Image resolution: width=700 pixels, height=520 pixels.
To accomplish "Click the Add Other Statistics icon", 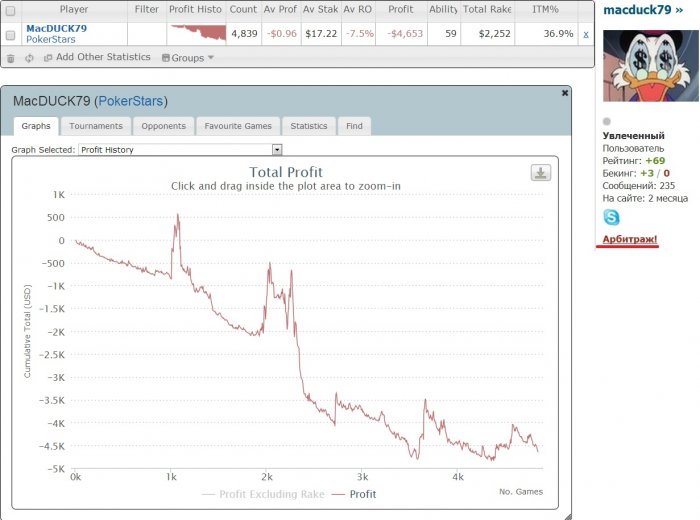I will point(48,58).
